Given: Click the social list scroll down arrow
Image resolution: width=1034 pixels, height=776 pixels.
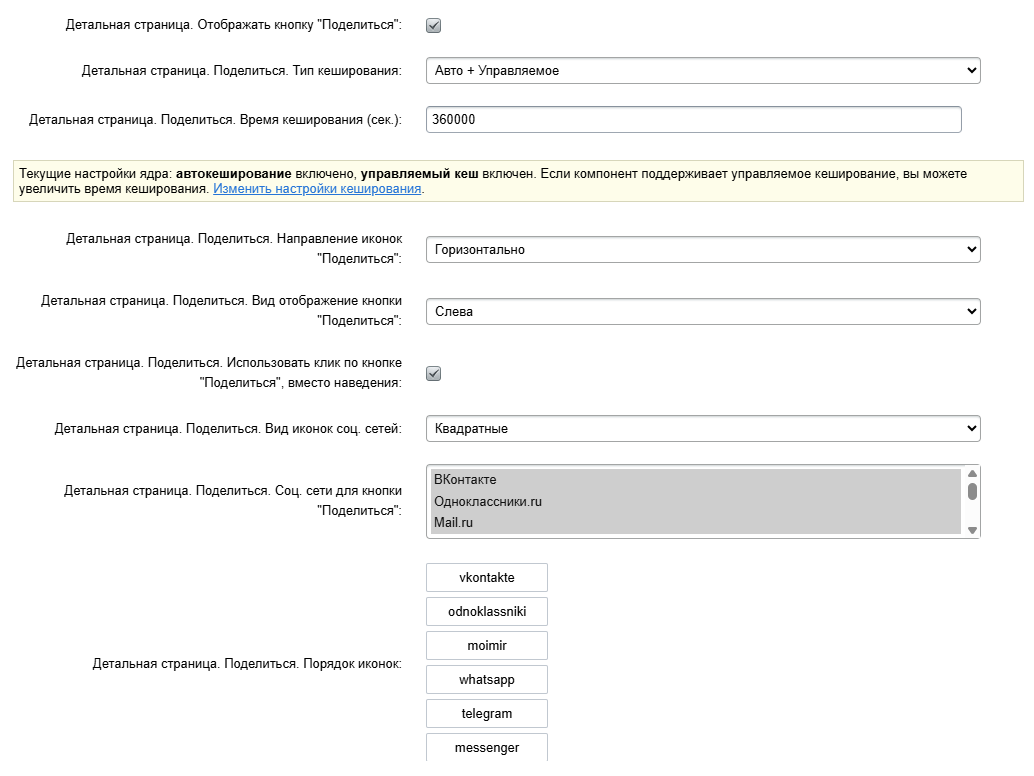Looking at the screenshot, I should [972, 530].
